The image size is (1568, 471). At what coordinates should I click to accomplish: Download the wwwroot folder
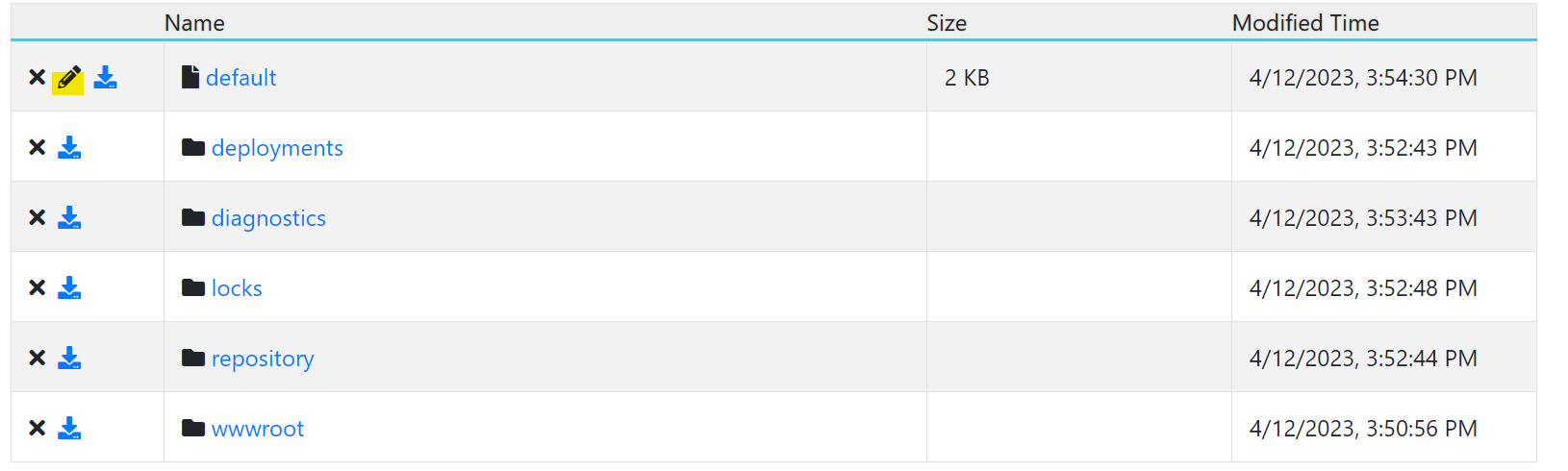(x=69, y=429)
